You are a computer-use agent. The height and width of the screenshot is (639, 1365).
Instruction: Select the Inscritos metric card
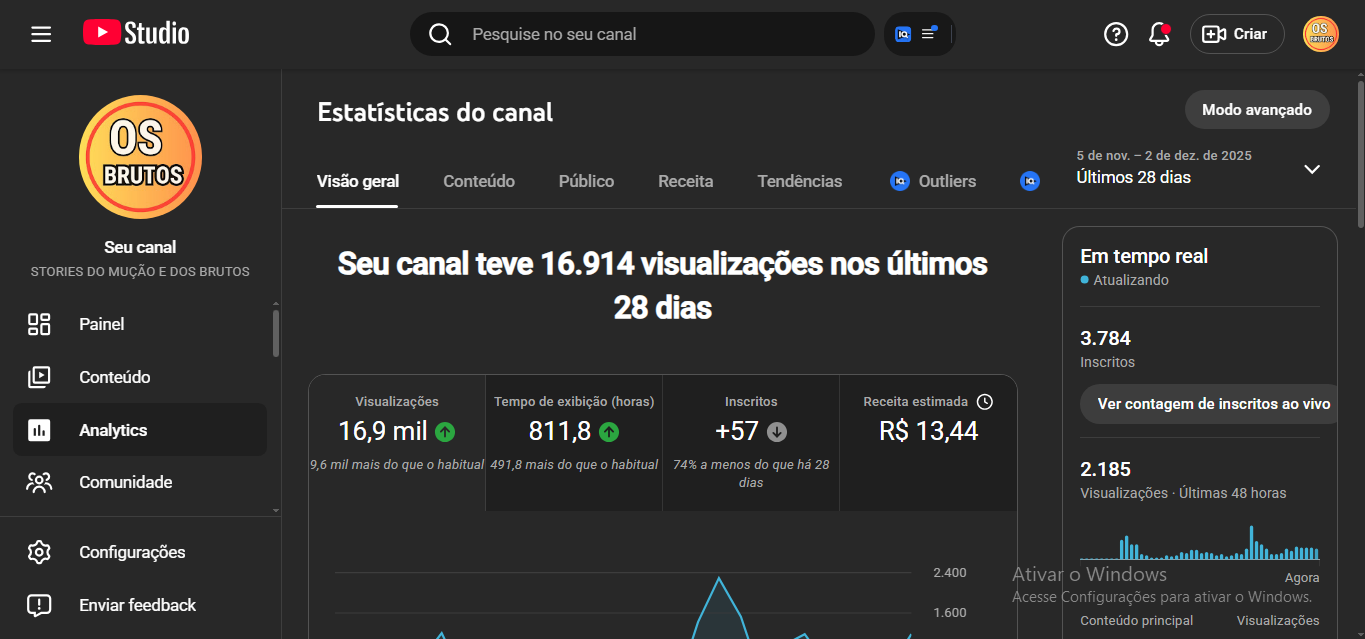coord(751,443)
